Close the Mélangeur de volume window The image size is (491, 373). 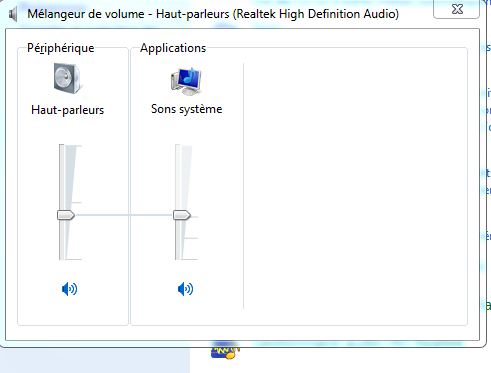click(x=457, y=9)
